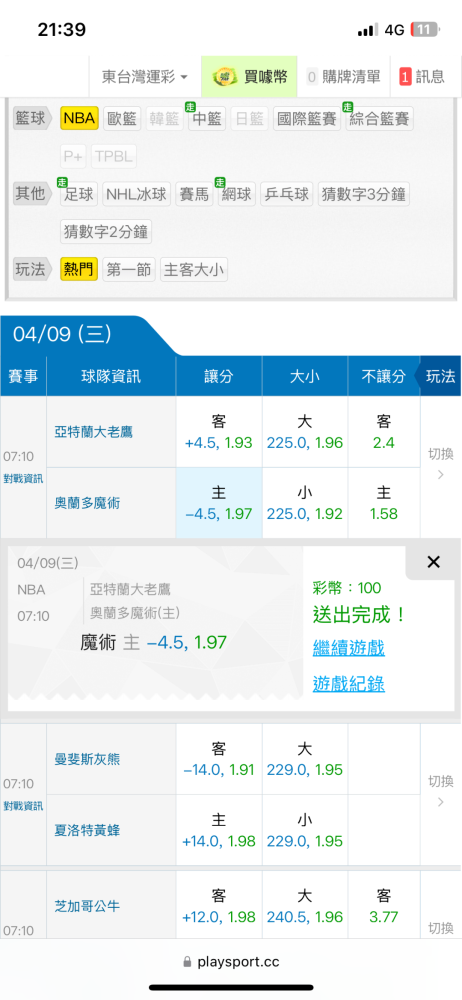
Task: Switch to 網球 sport
Action: tap(237, 194)
